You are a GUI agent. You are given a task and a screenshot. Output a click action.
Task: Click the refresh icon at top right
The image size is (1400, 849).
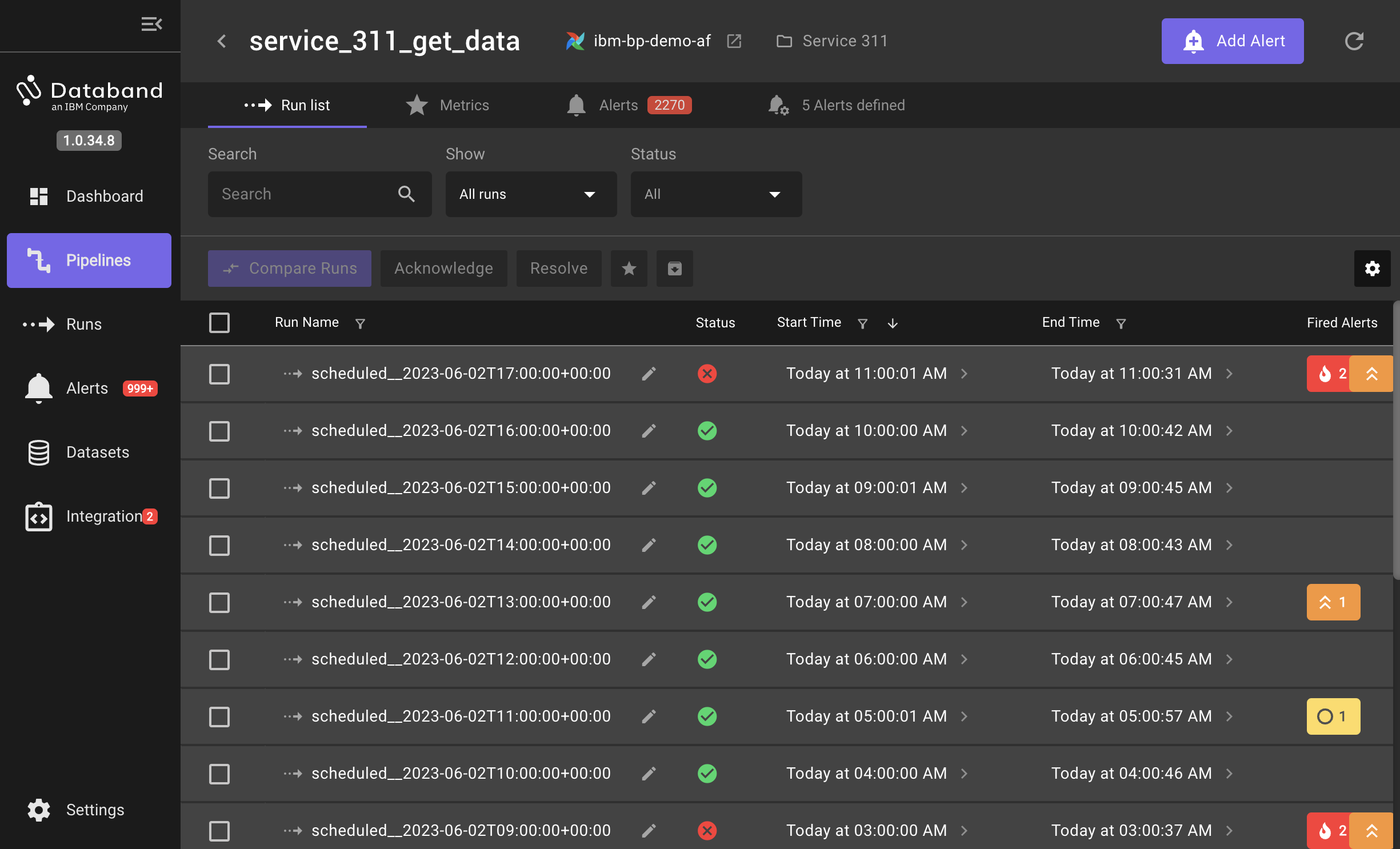[1354, 41]
